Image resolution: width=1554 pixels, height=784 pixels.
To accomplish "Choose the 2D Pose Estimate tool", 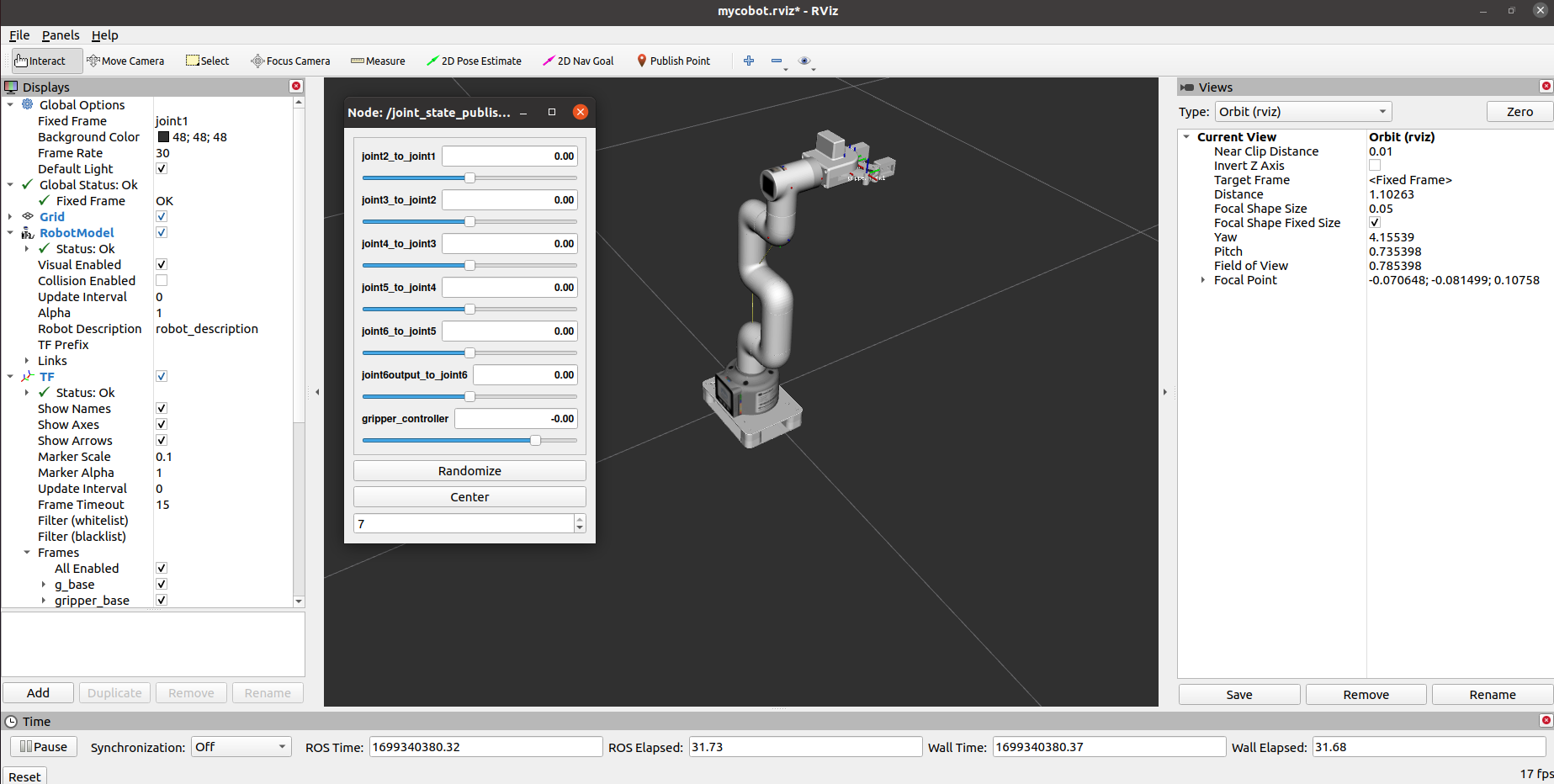I will pos(474,61).
